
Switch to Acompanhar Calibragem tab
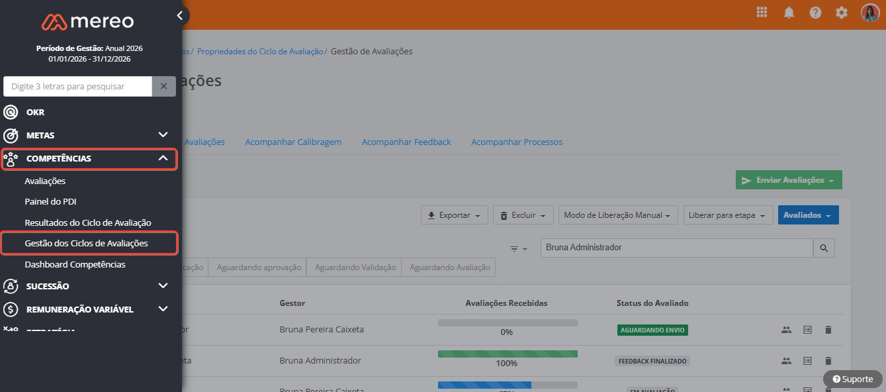(293, 142)
